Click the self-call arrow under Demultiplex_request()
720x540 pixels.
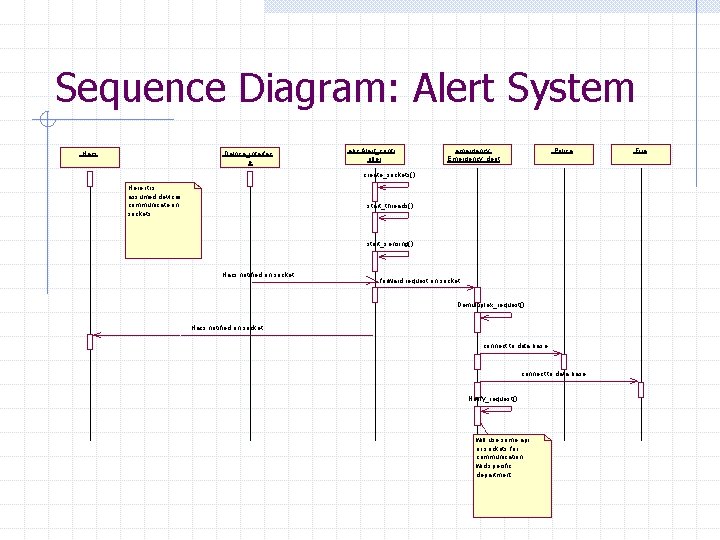tap(496, 315)
